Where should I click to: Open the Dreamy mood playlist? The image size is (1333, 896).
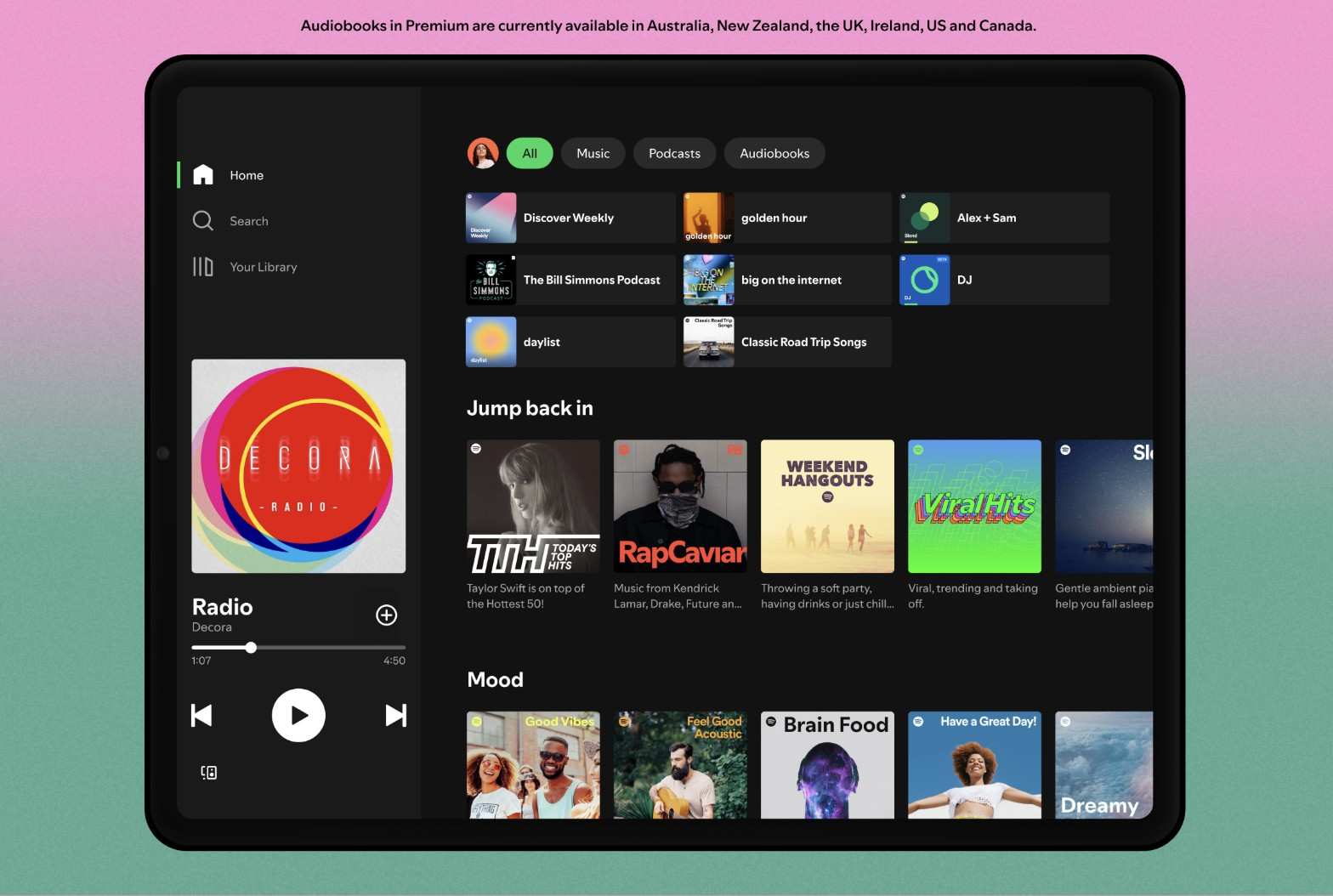pos(1104,765)
